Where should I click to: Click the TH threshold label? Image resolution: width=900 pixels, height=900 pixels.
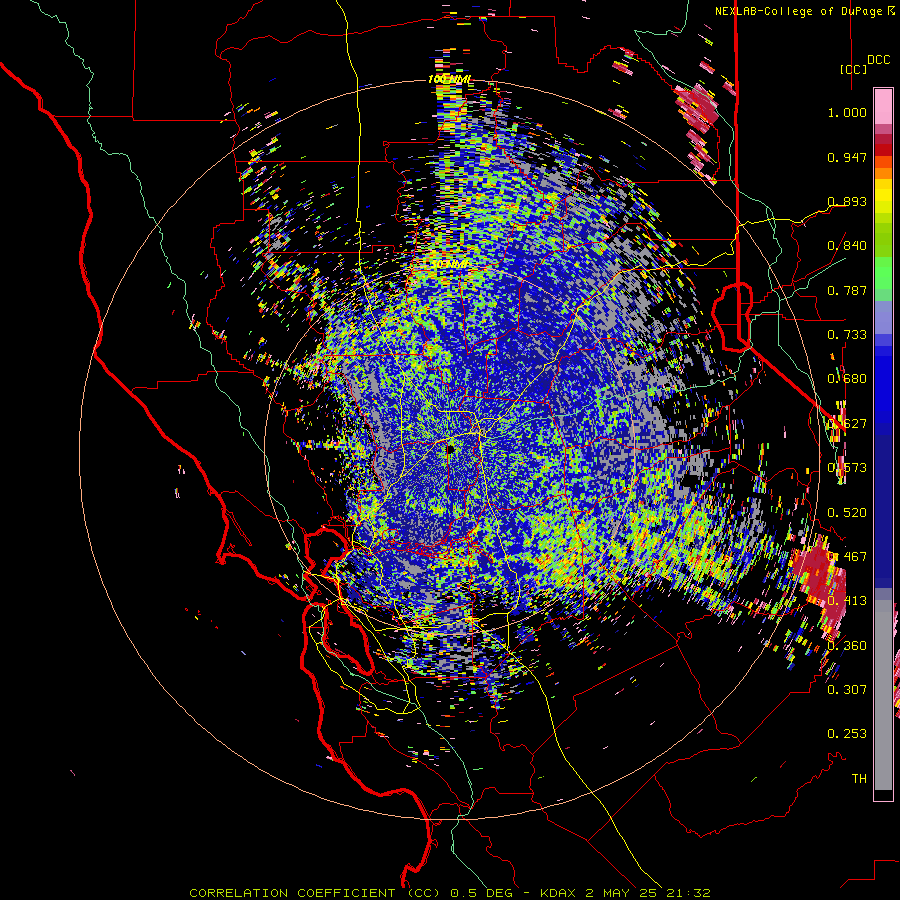(x=859, y=778)
